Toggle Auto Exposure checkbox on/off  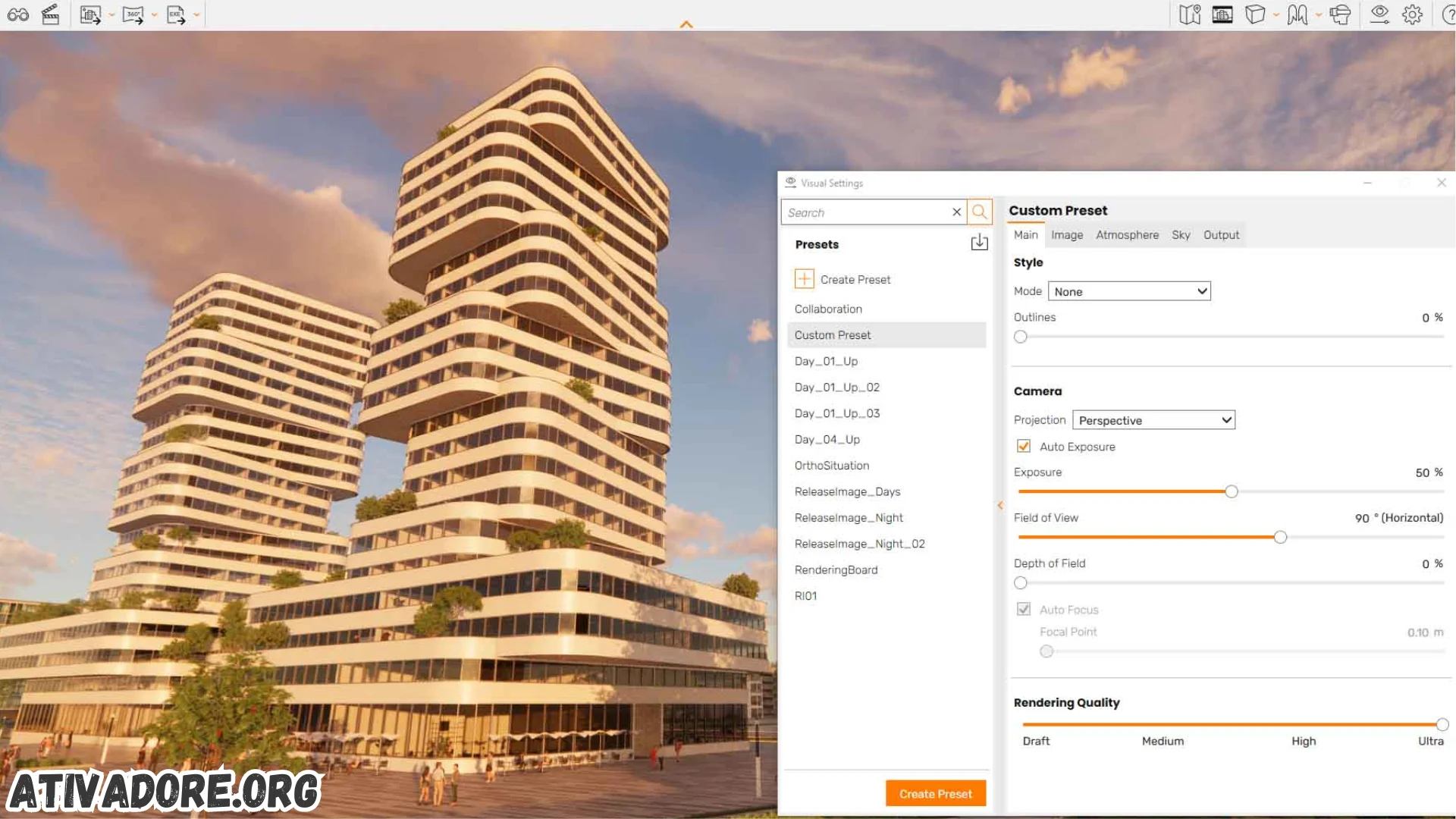(1022, 446)
